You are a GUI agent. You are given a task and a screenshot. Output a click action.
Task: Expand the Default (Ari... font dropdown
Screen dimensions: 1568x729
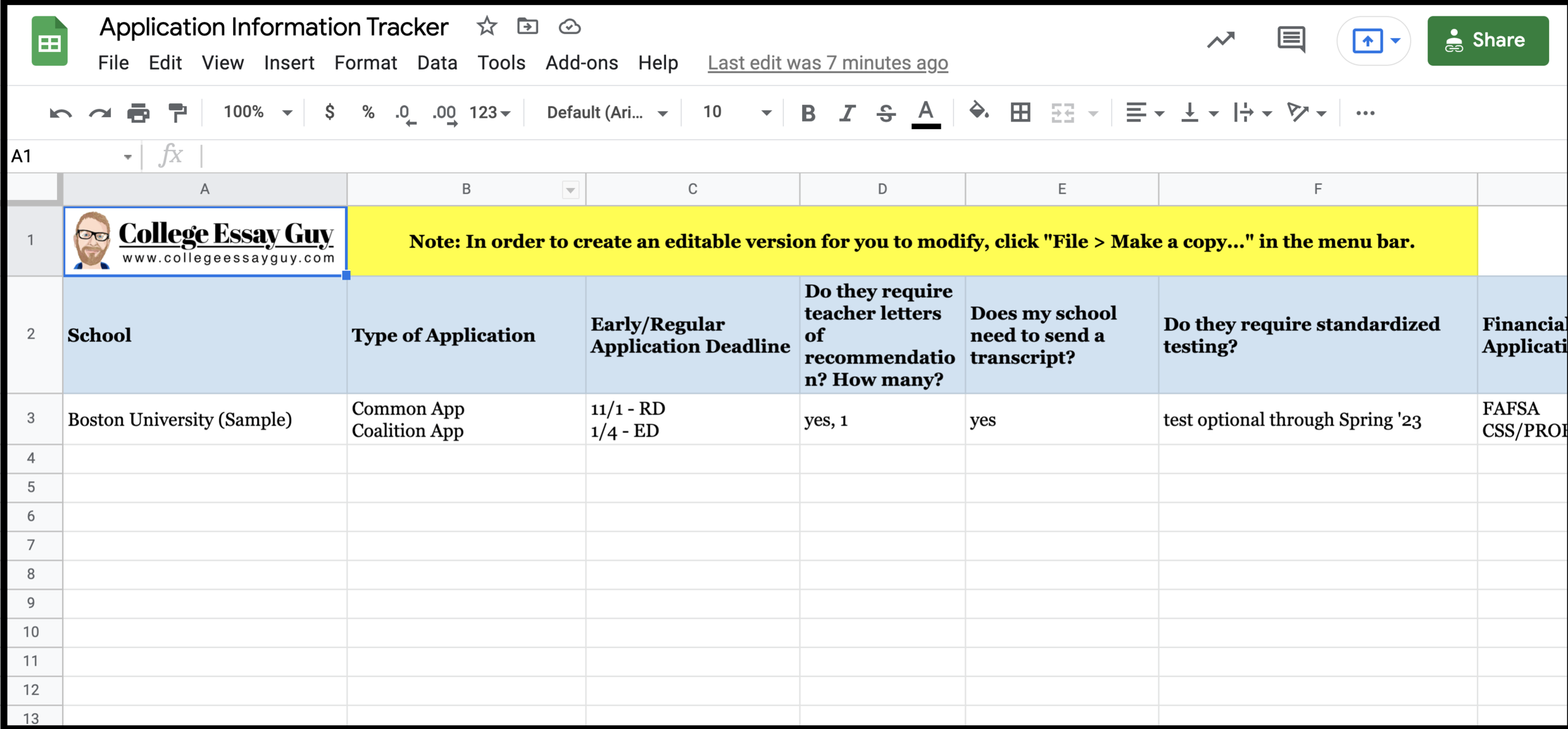(606, 113)
